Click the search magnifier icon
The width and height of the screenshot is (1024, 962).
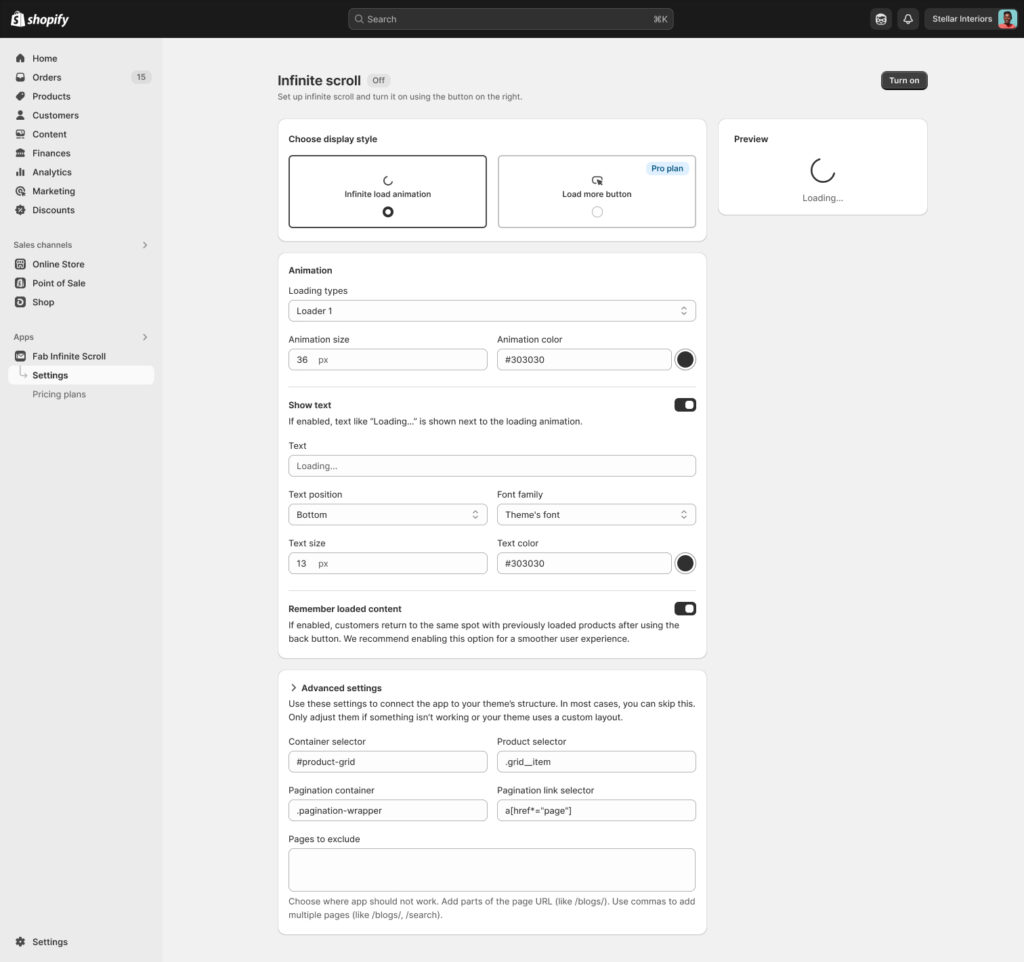(359, 19)
